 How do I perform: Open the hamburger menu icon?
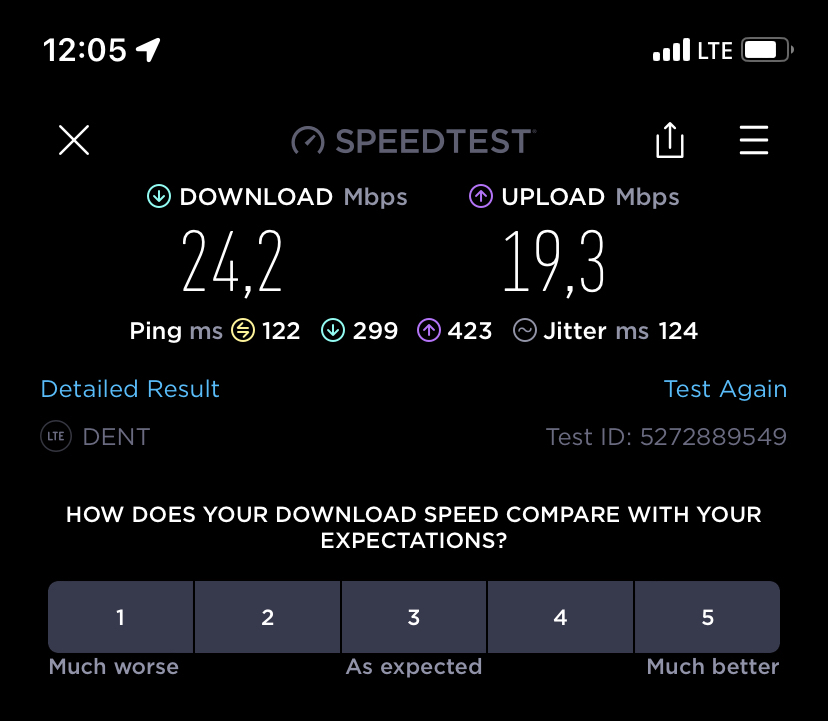coord(754,140)
